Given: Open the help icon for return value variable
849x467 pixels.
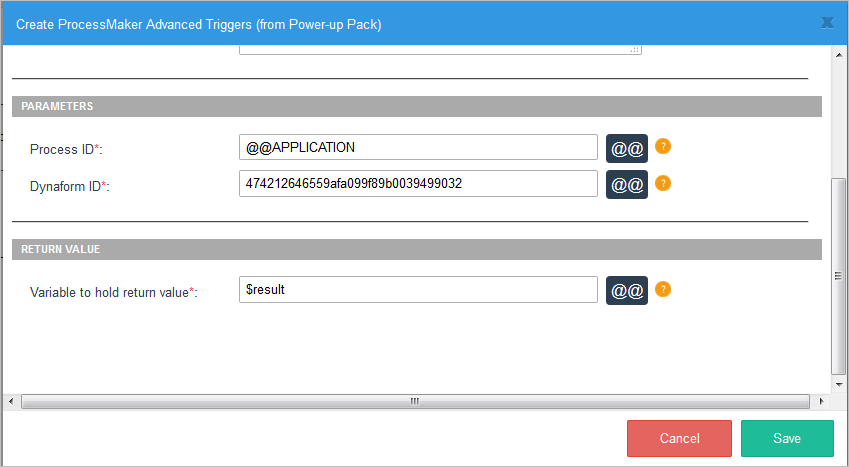Looking at the screenshot, I should coord(662,289).
